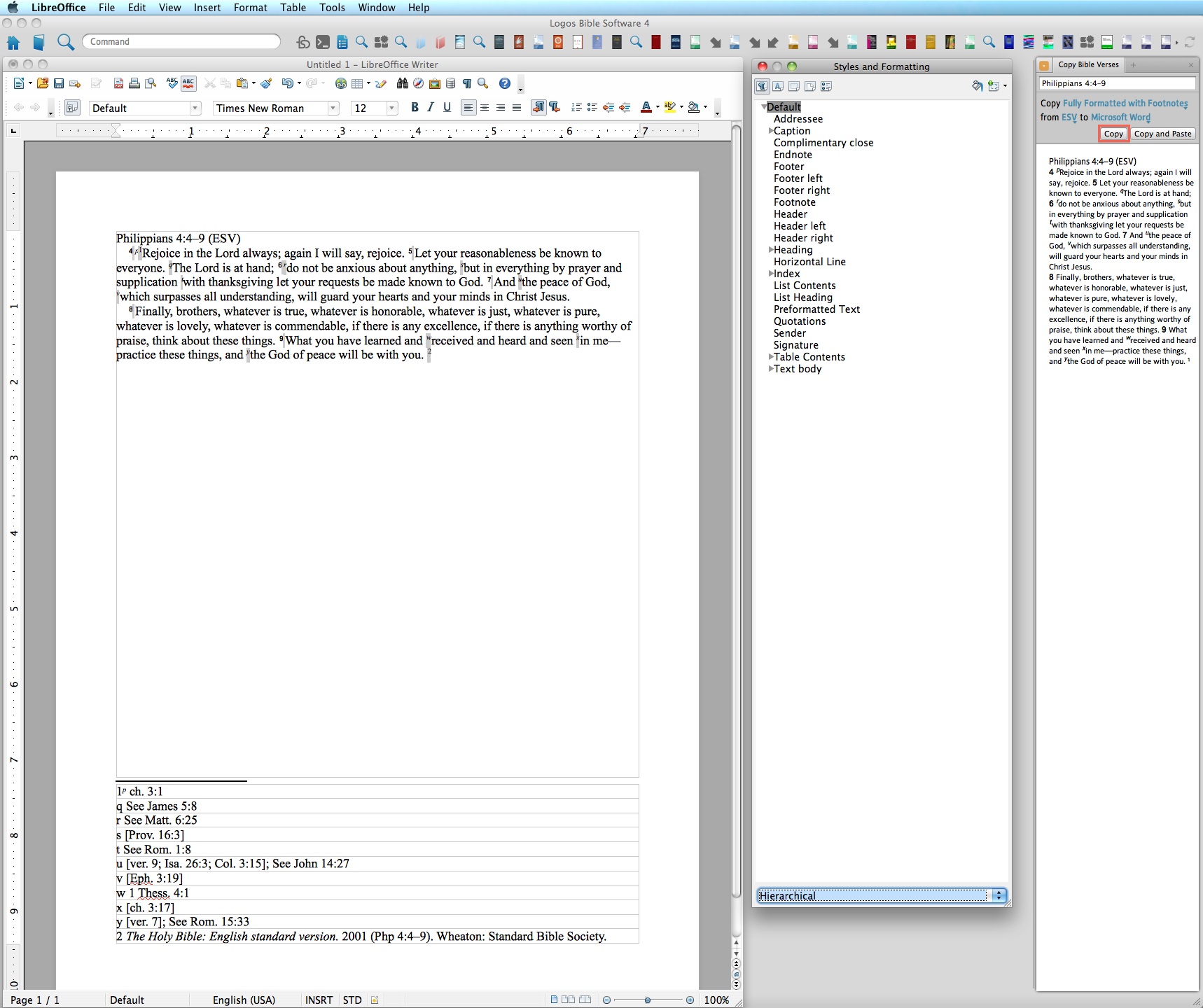Toggle AutoSpellcheck
The image size is (1203, 1008).
pyautogui.click(x=188, y=84)
